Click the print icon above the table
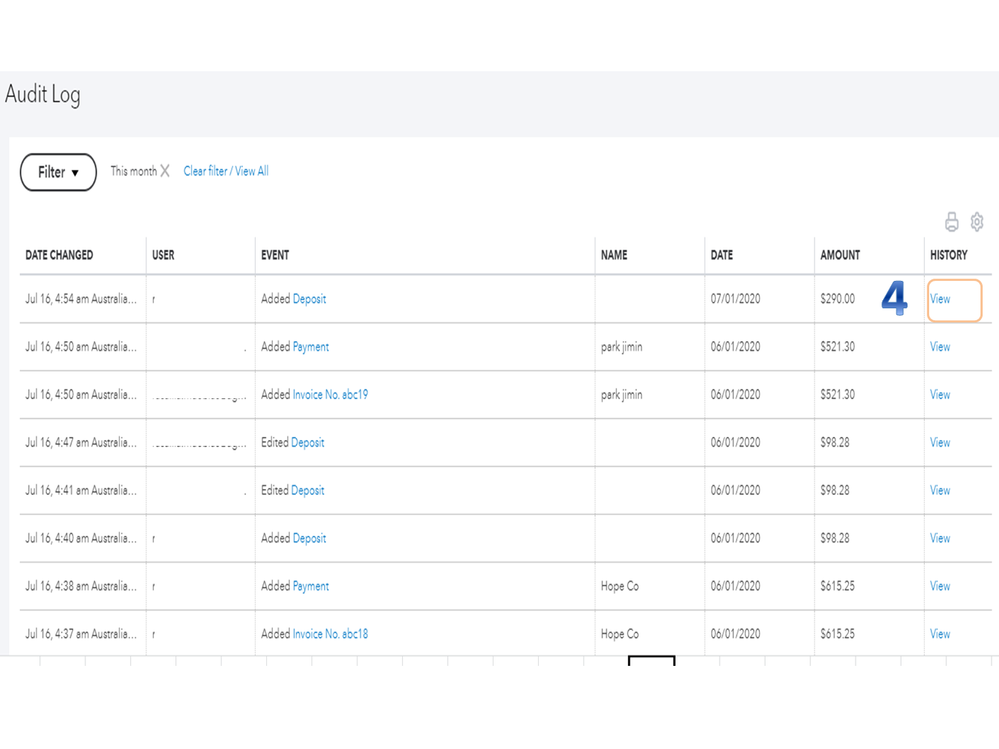 point(951,222)
